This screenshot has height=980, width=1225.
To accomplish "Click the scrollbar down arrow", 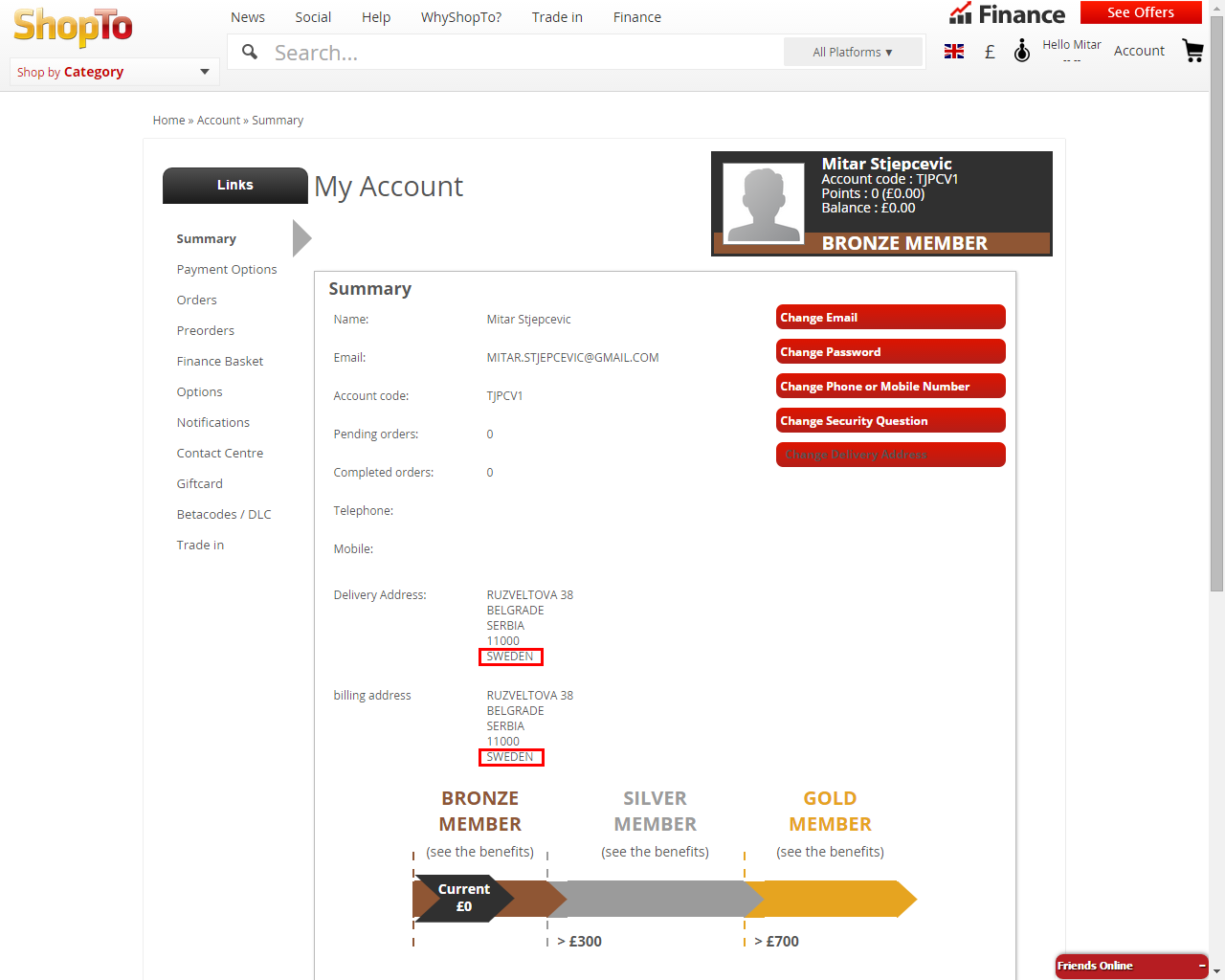I will 1216,970.
